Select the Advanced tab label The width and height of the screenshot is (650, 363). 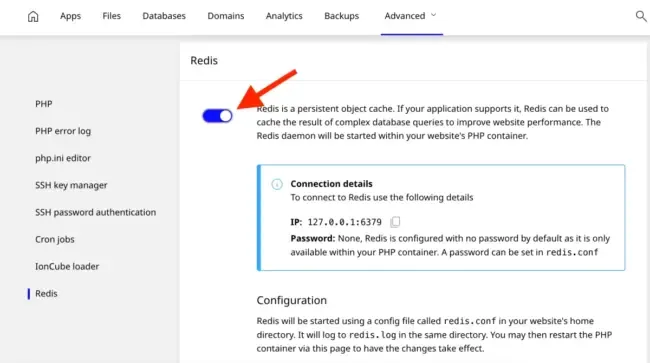point(405,16)
